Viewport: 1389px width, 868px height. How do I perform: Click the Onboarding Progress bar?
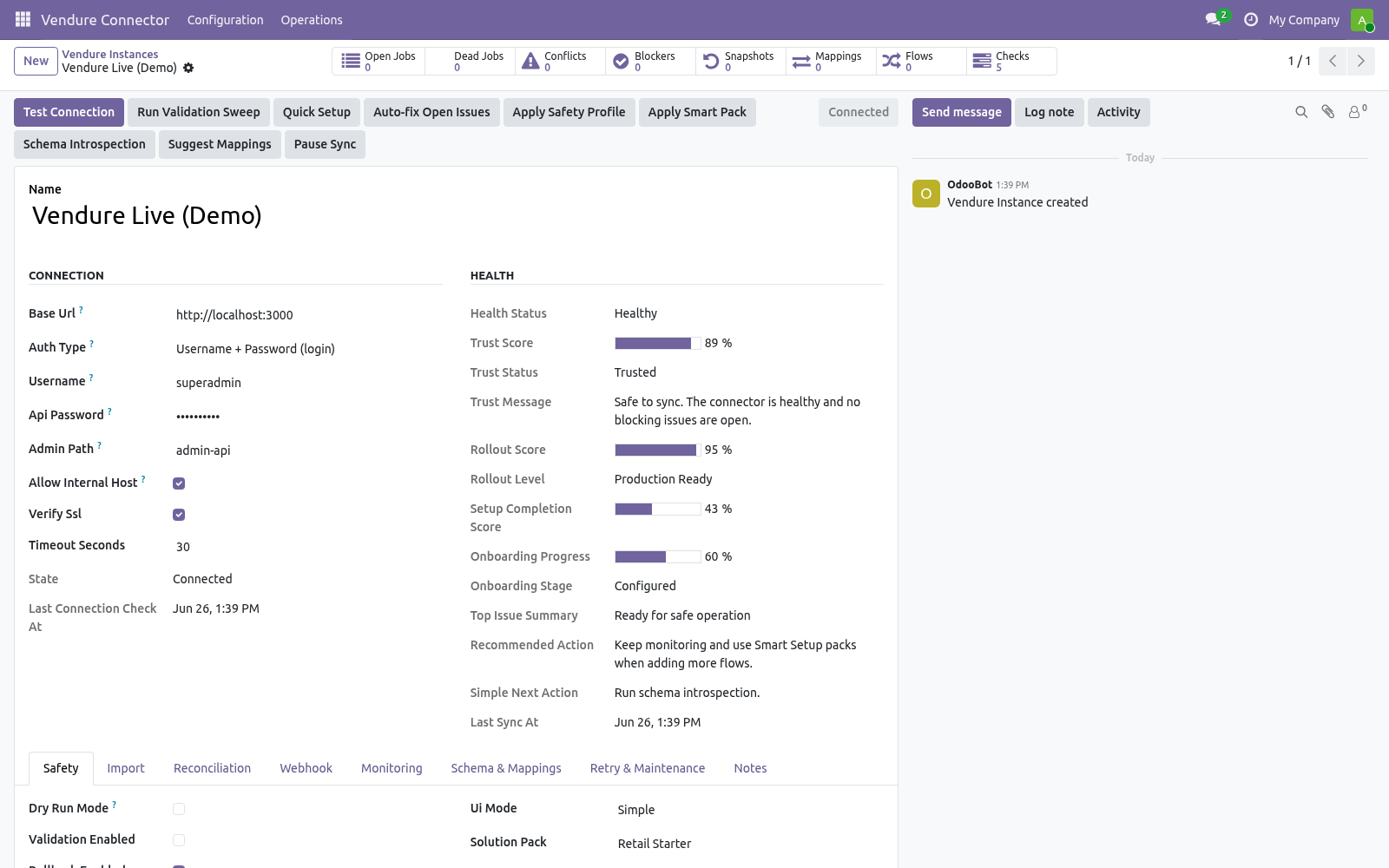(658, 556)
